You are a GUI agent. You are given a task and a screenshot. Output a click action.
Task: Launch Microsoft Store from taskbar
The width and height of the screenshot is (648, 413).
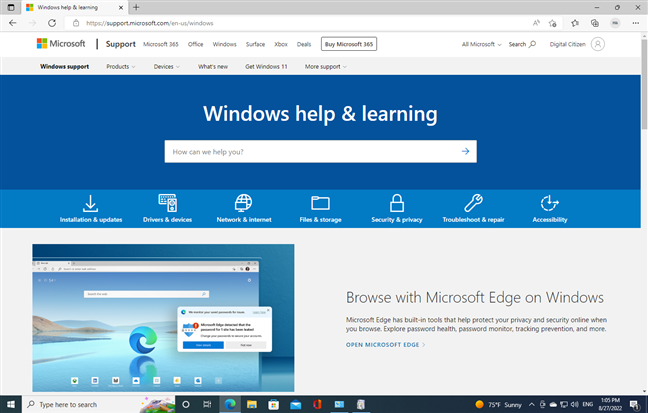tap(274, 404)
